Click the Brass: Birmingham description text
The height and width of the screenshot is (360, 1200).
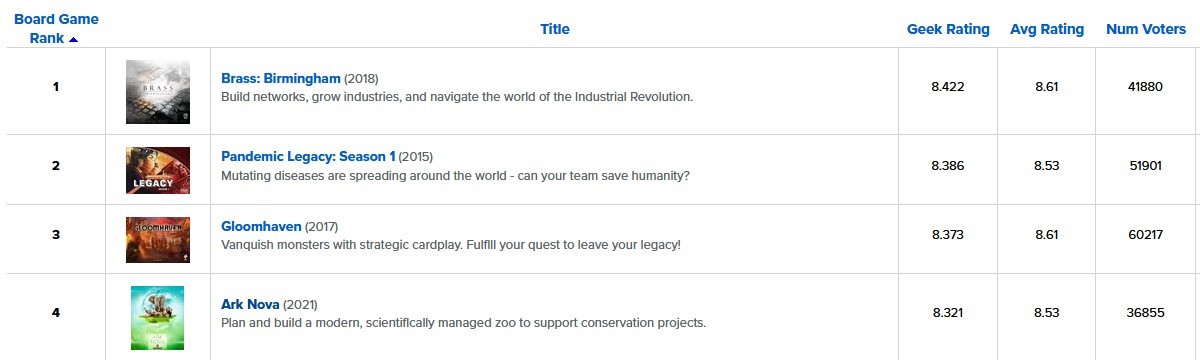(457, 97)
